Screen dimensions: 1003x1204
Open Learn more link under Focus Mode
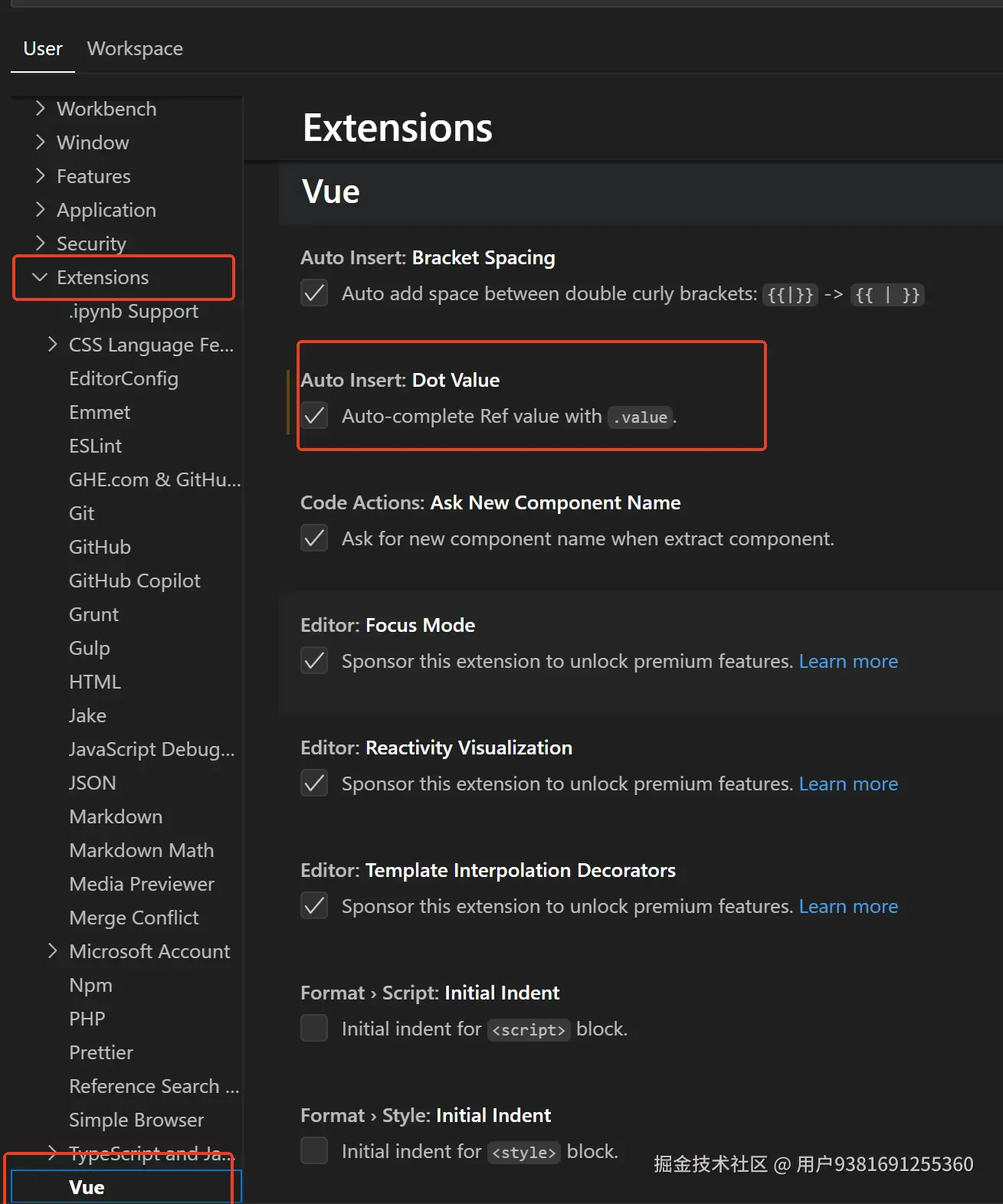pyautogui.click(x=848, y=662)
